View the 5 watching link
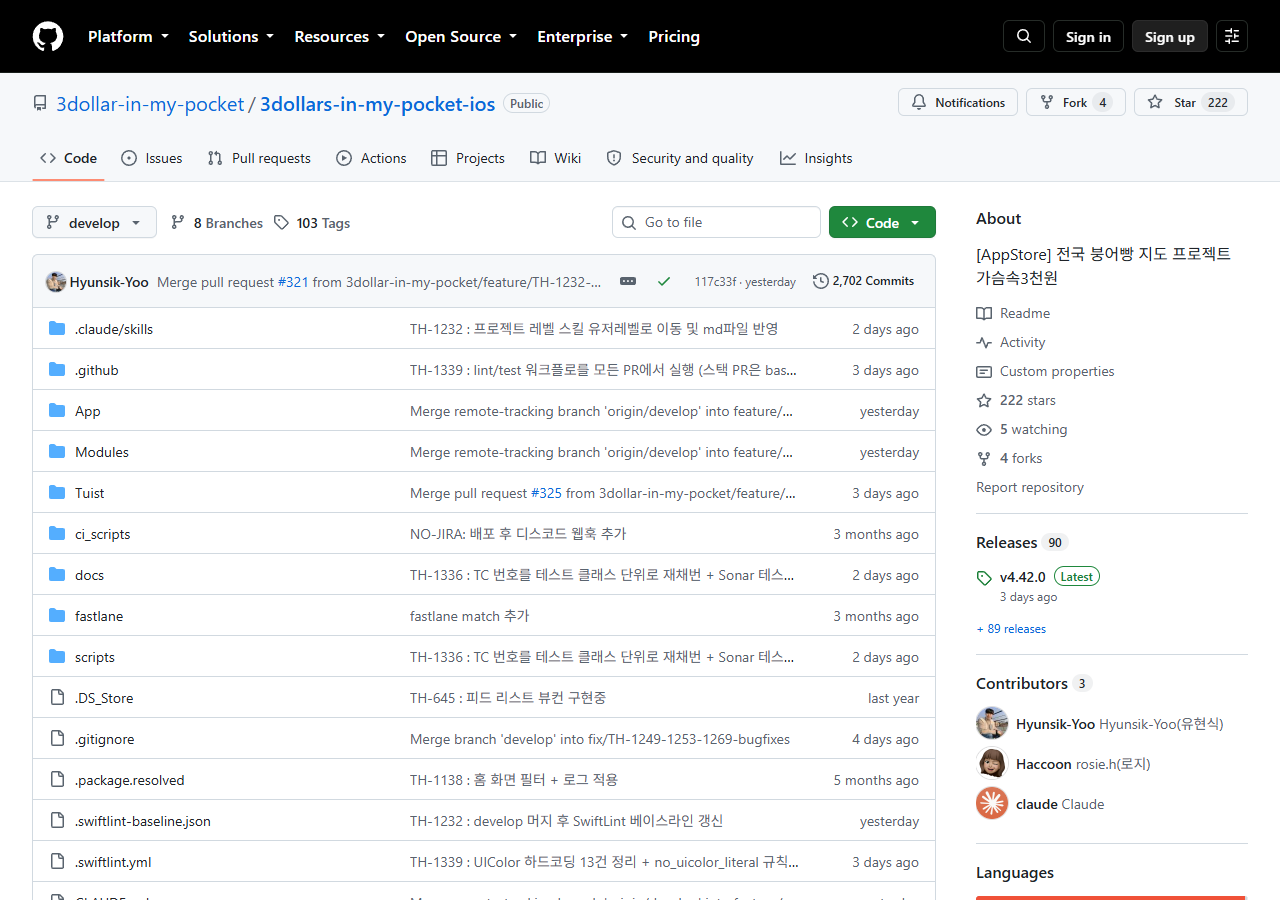 (x=1022, y=429)
